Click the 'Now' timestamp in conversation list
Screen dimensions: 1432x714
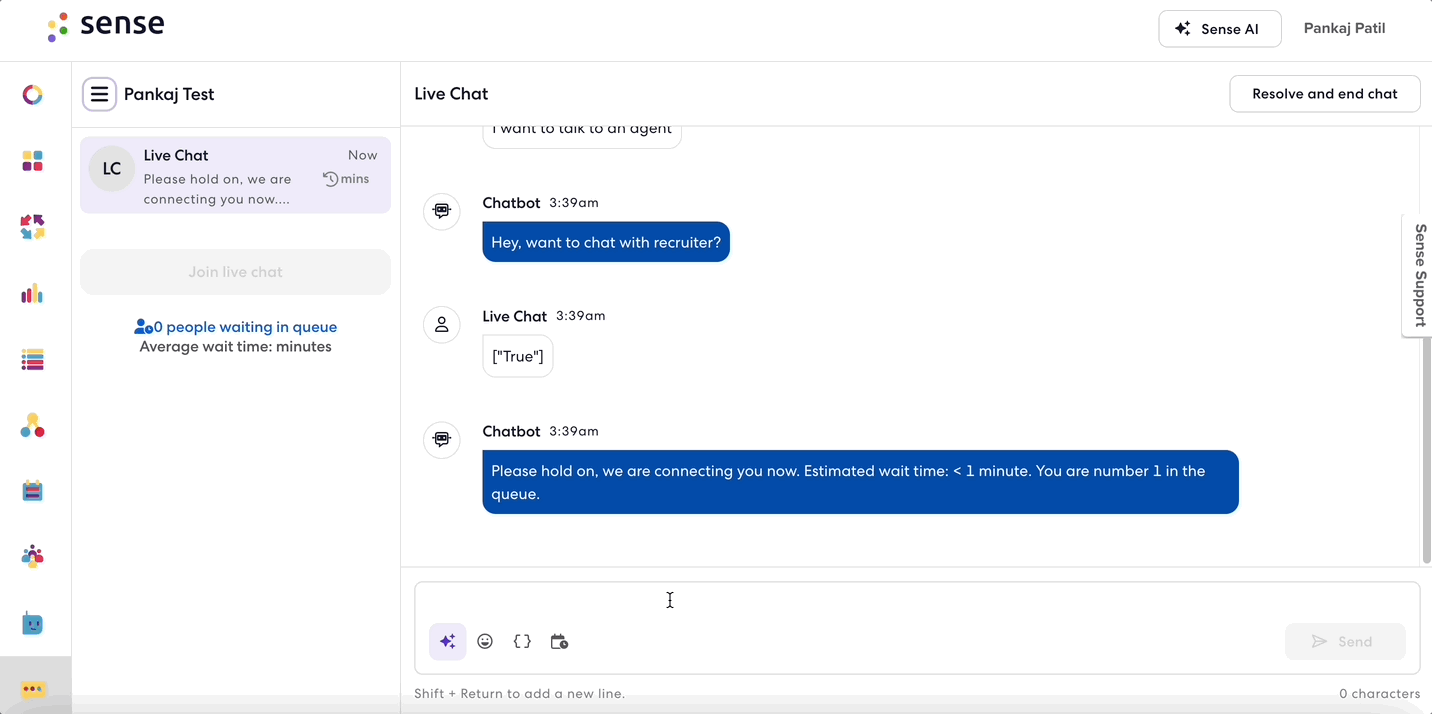tap(362, 155)
